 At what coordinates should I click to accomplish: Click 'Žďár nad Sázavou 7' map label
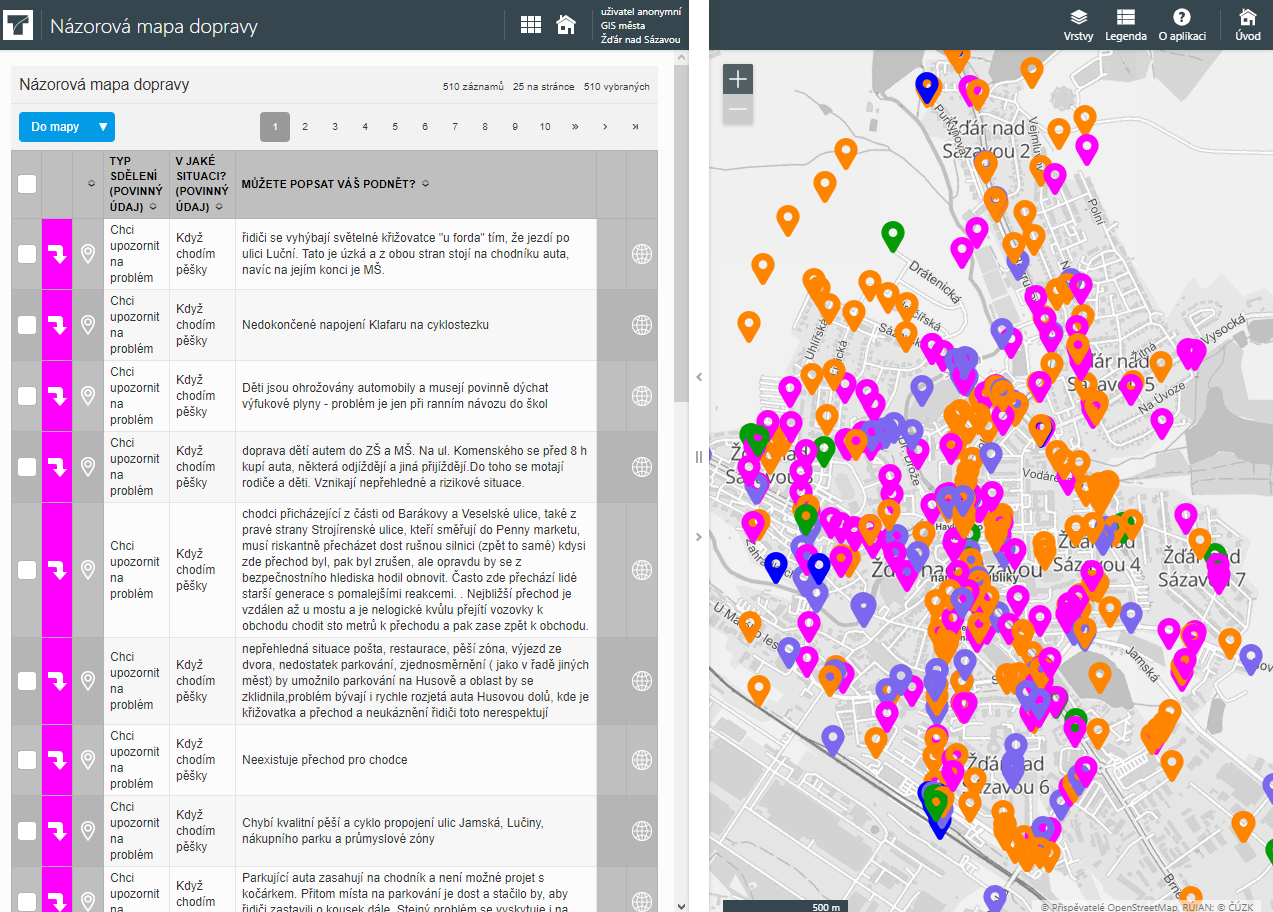(1201, 567)
